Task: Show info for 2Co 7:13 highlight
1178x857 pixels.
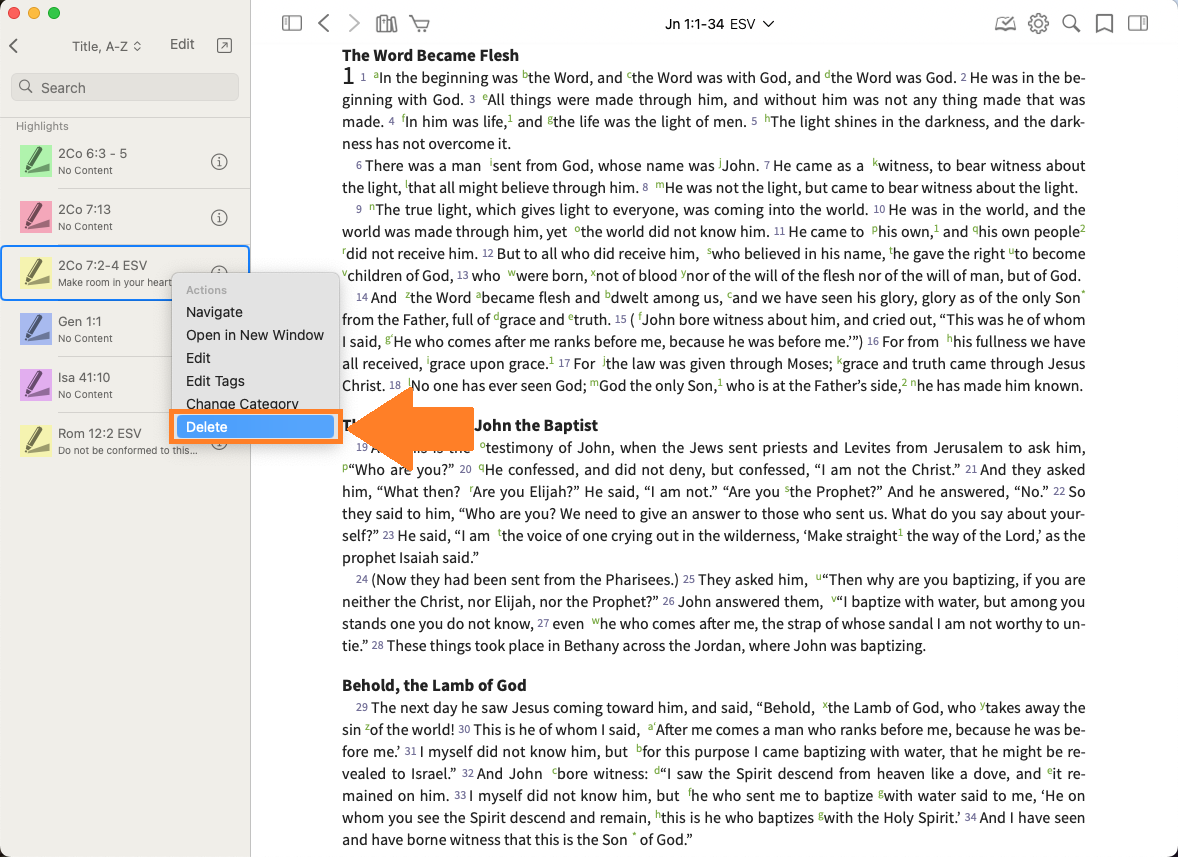Action: [x=219, y=218]
